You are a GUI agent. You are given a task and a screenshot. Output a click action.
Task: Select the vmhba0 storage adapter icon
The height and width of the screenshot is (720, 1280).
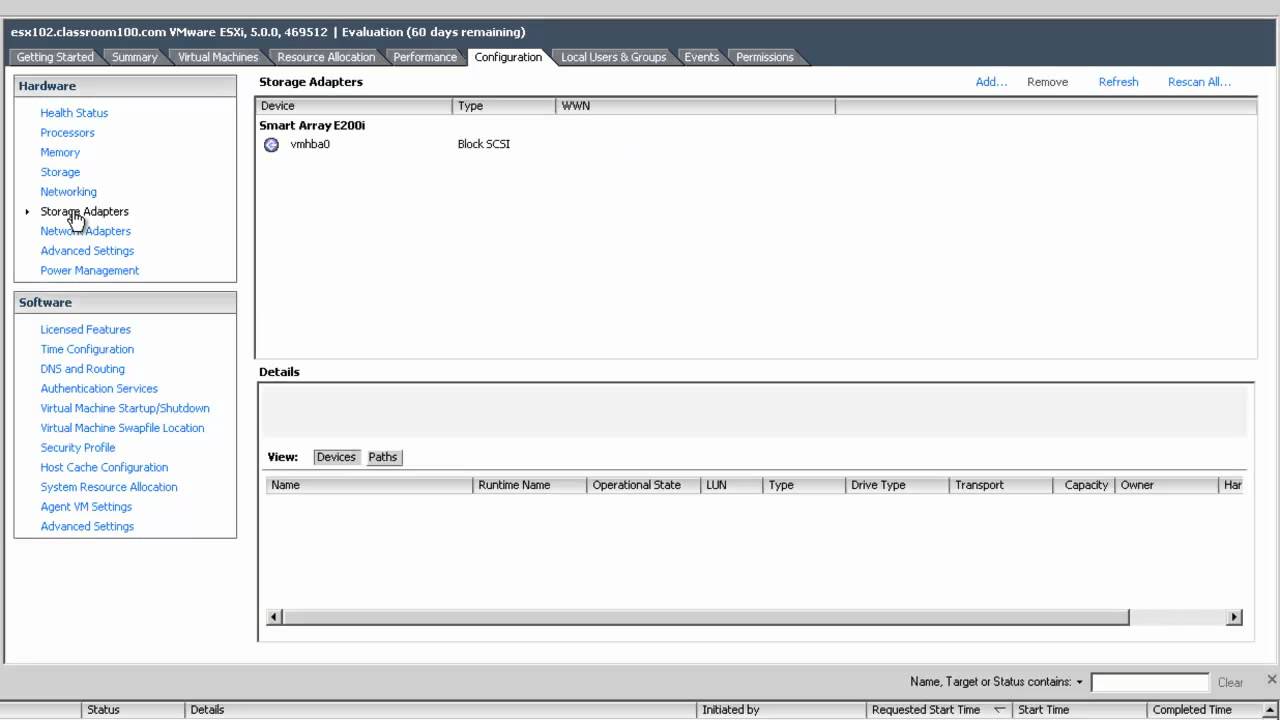pyautogui.click(x=271, y=145)
